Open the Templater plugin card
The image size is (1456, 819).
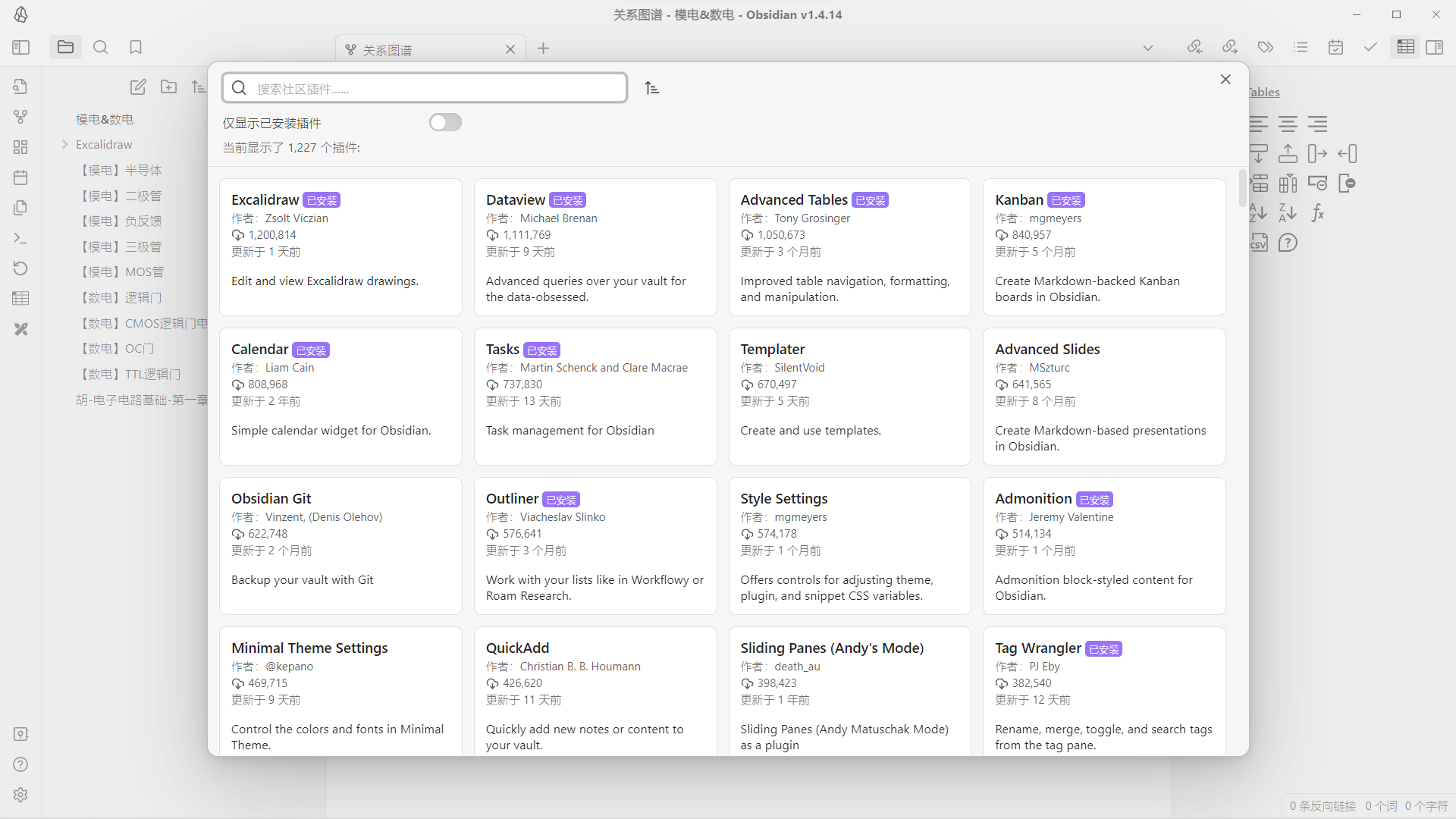click(850, 397)
